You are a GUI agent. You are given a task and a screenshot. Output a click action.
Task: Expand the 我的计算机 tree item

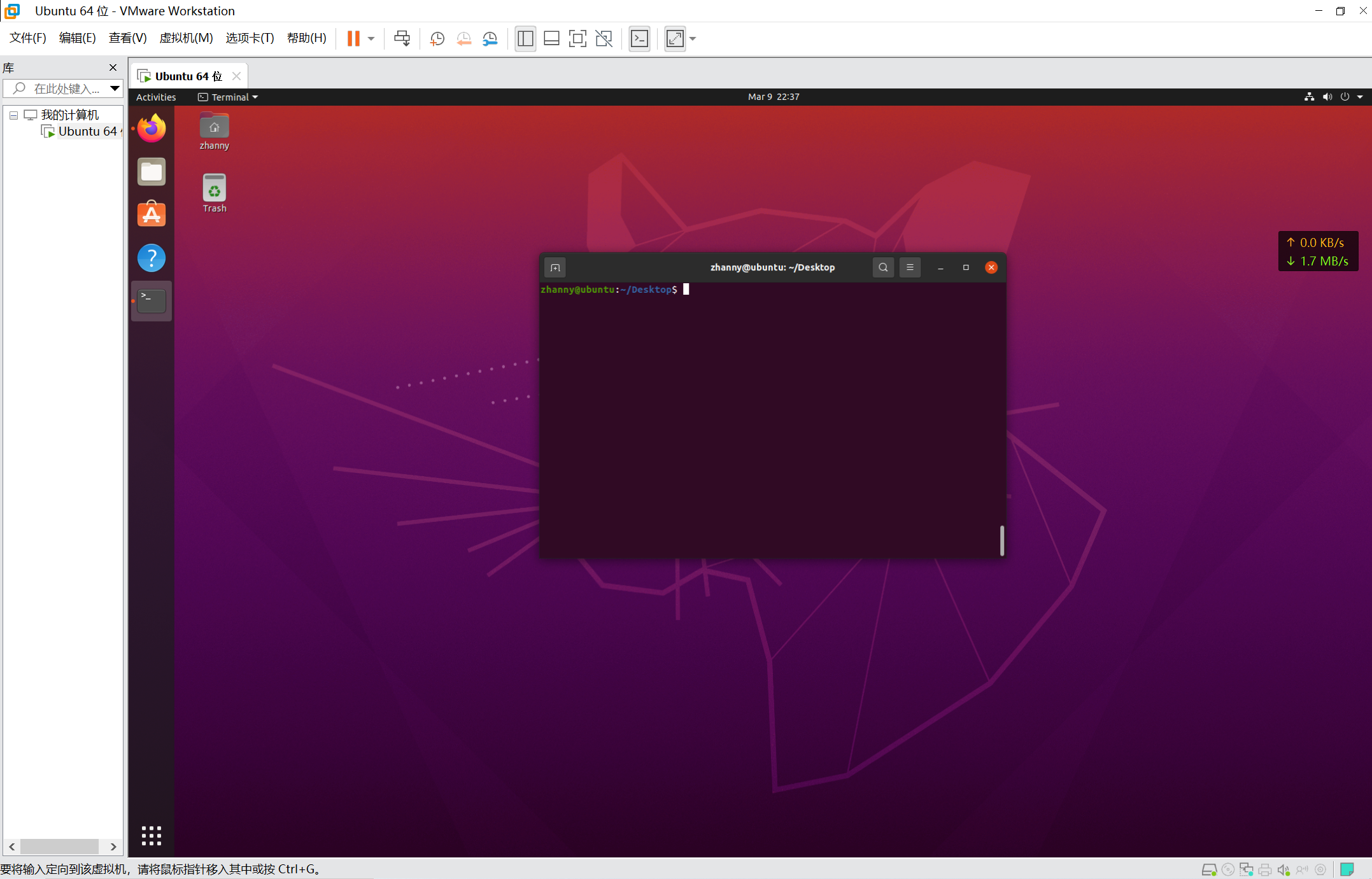(13, 114)
